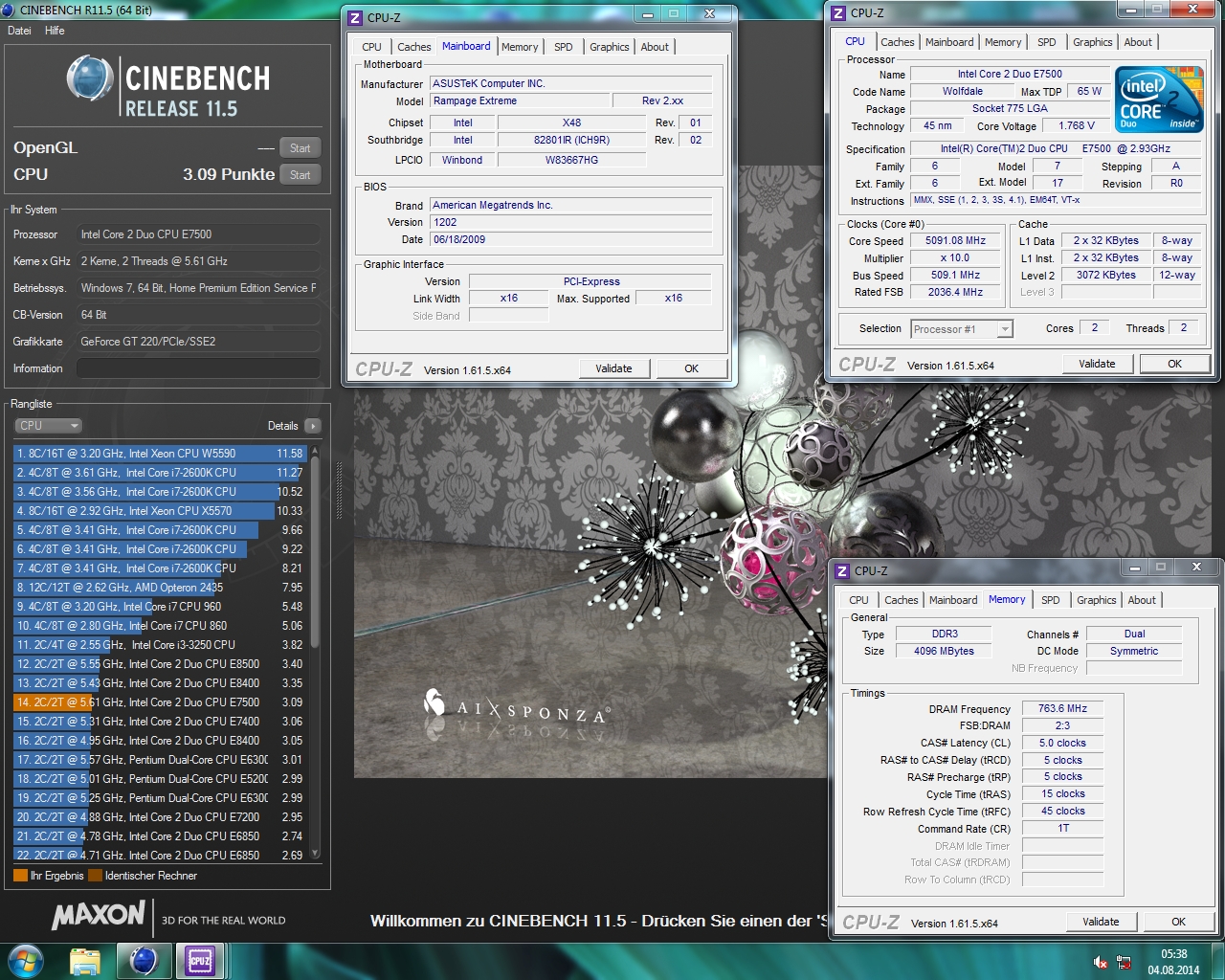The width and height of the screenshot is (1225, 980).
Task: Open Processor #1 selection dropdown
Action: [x=962, y=329]
